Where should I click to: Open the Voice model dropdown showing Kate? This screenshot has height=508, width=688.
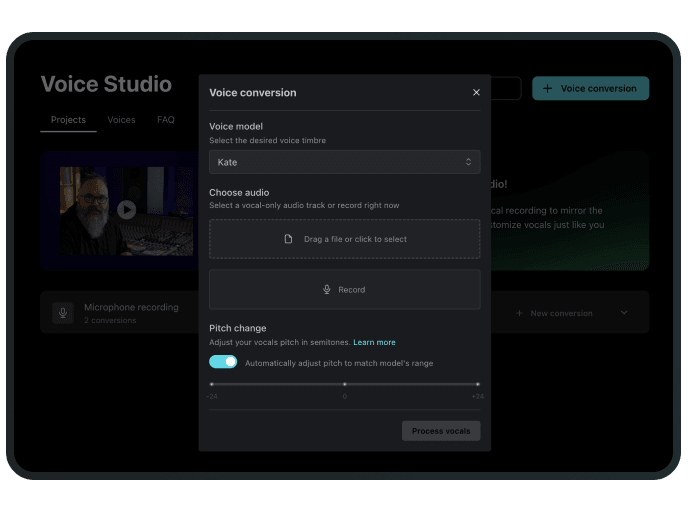pos(344,162)
